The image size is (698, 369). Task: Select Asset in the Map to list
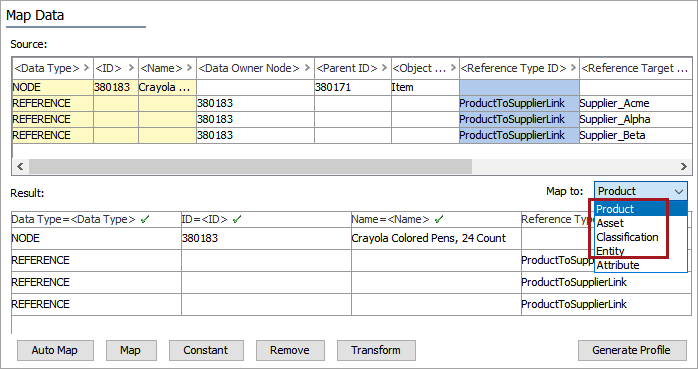[641, 223]
